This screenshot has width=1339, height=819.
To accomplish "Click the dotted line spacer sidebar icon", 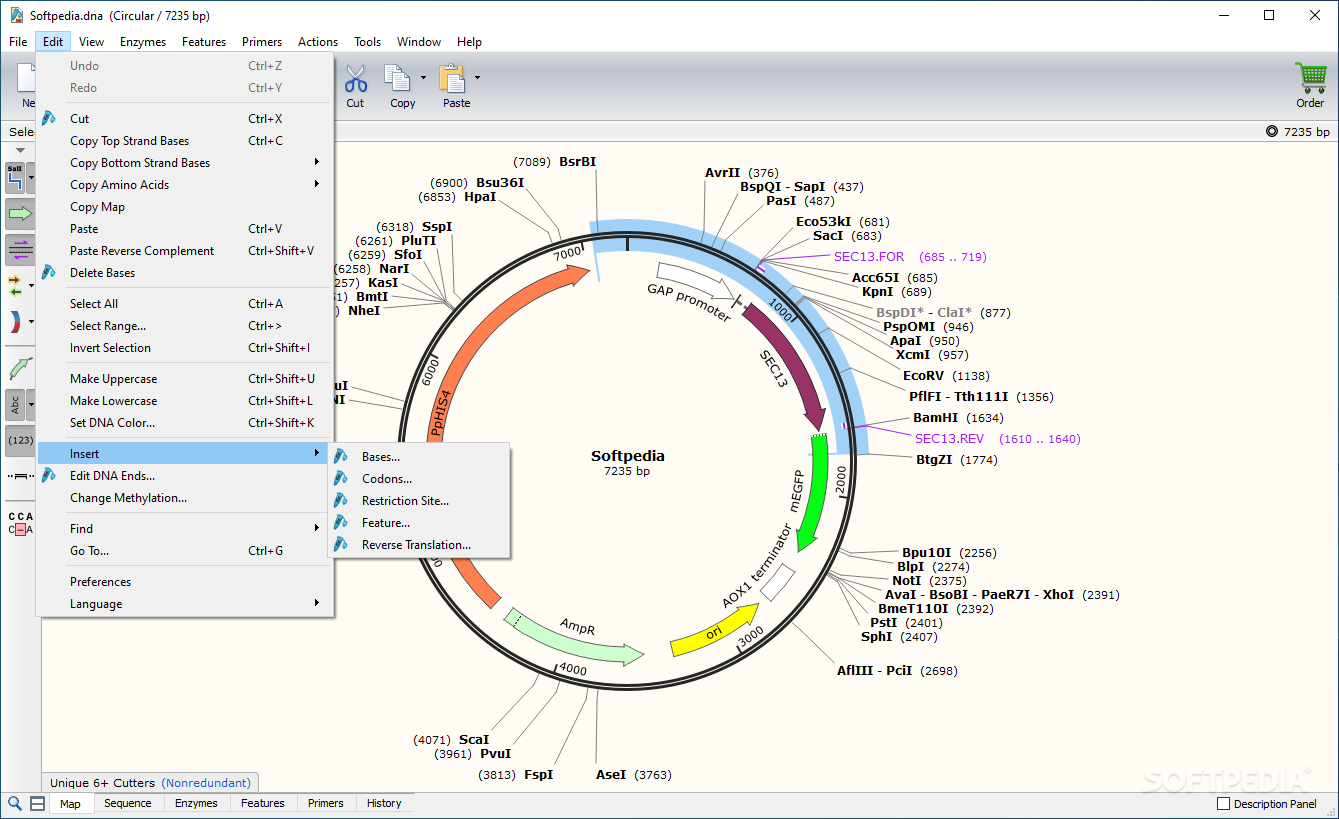I will point(20,476).
